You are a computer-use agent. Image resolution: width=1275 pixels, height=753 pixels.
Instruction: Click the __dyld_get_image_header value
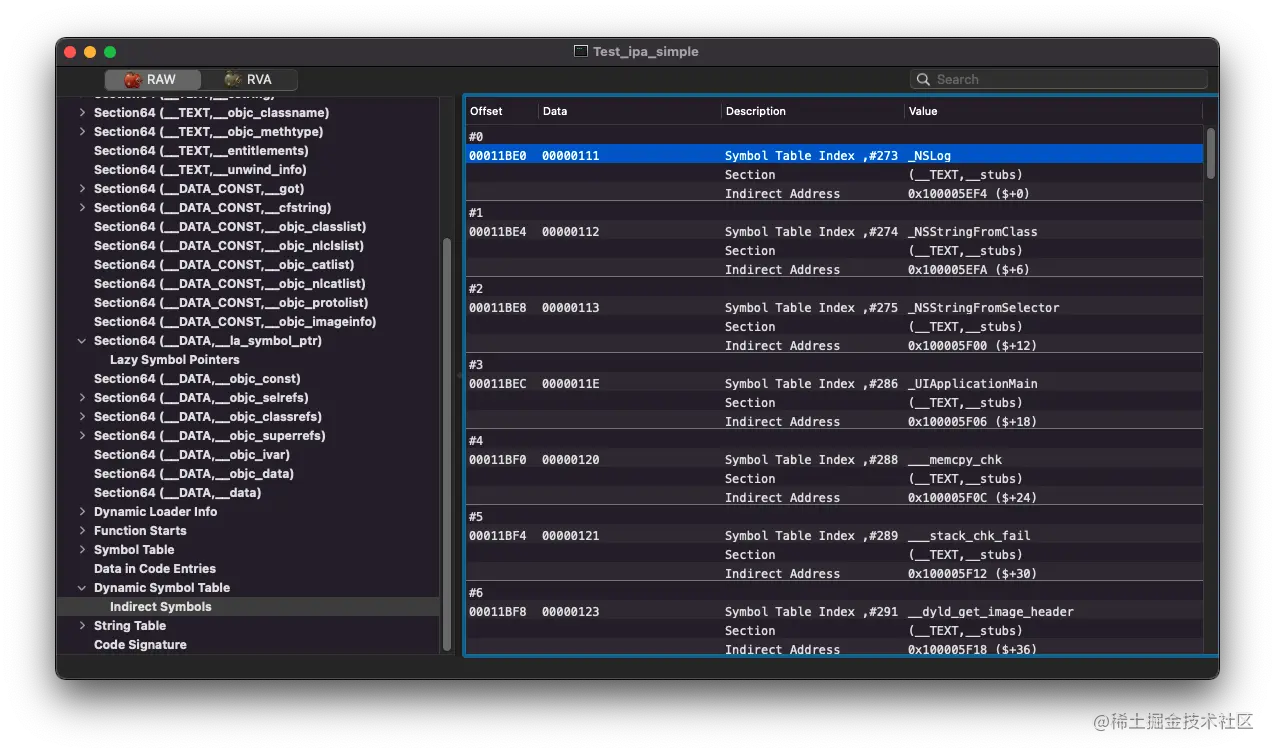(990, 611)
